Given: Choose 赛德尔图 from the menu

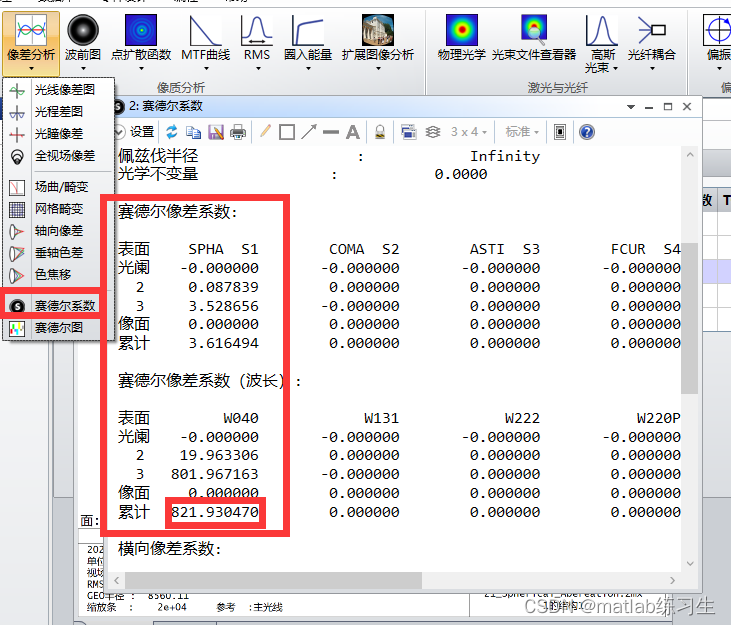Looking at the screenshot, I should click(59, 328).
